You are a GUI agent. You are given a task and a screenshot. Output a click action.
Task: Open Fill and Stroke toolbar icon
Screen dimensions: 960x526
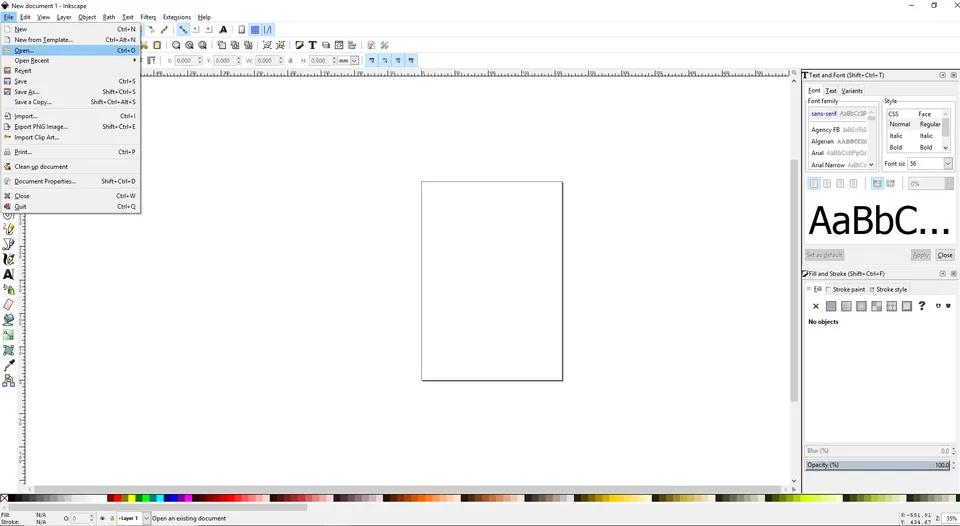click(x=299, y=45)
